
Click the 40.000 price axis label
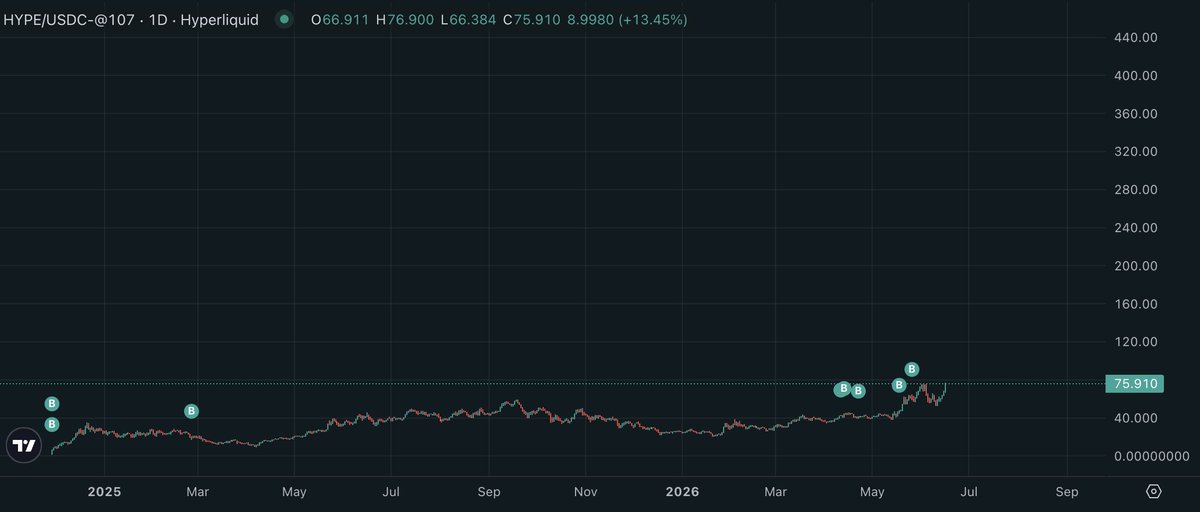[x=1135, y=418]
